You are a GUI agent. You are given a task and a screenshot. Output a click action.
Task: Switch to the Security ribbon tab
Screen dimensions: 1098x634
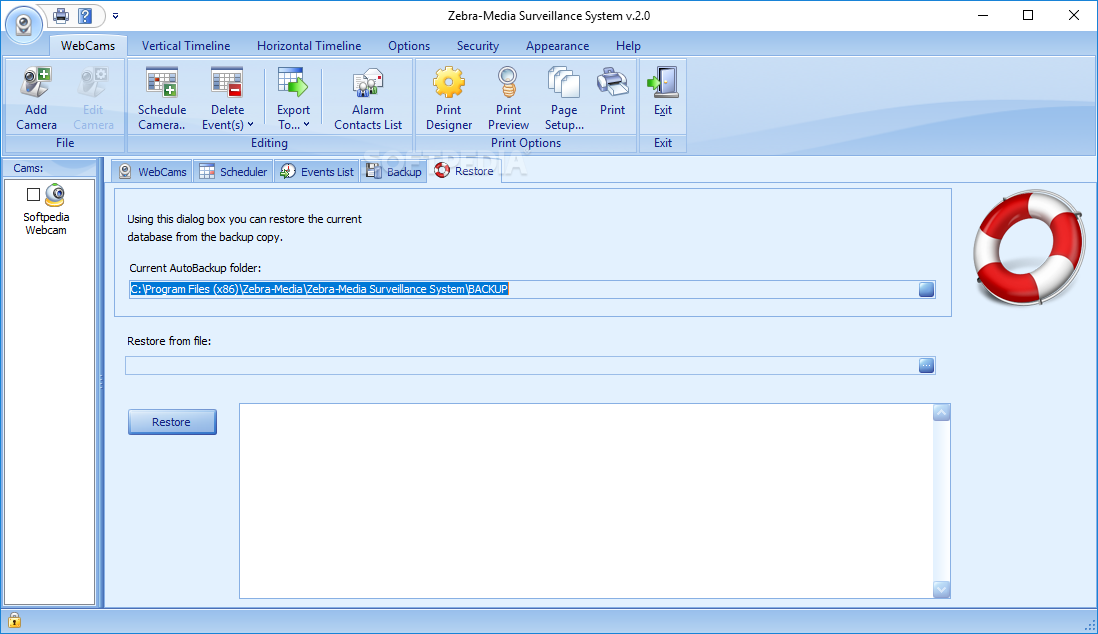pyautogui.click(x=478, y=46)
